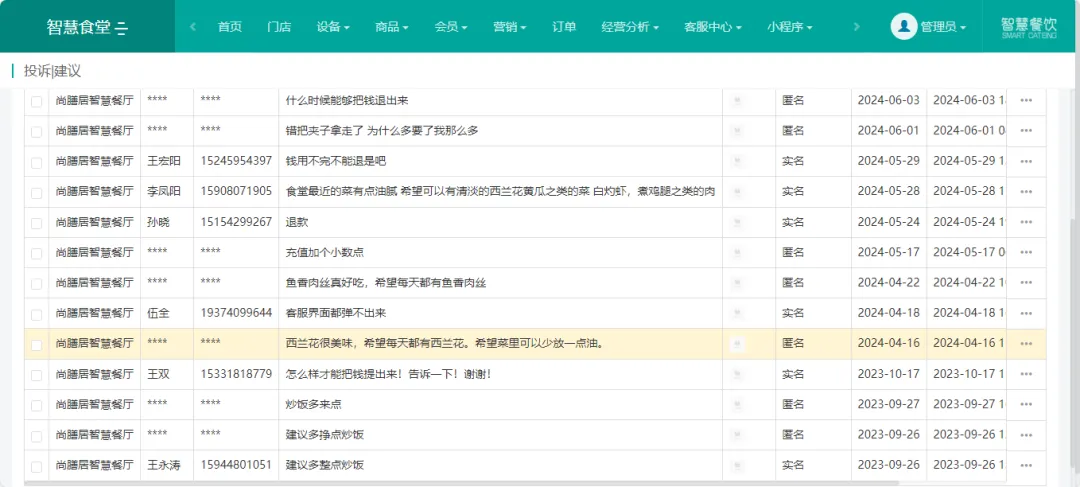This screenshot has height=487, width=1080.
Task: Click the name 王双
Action: coord(158,375)
